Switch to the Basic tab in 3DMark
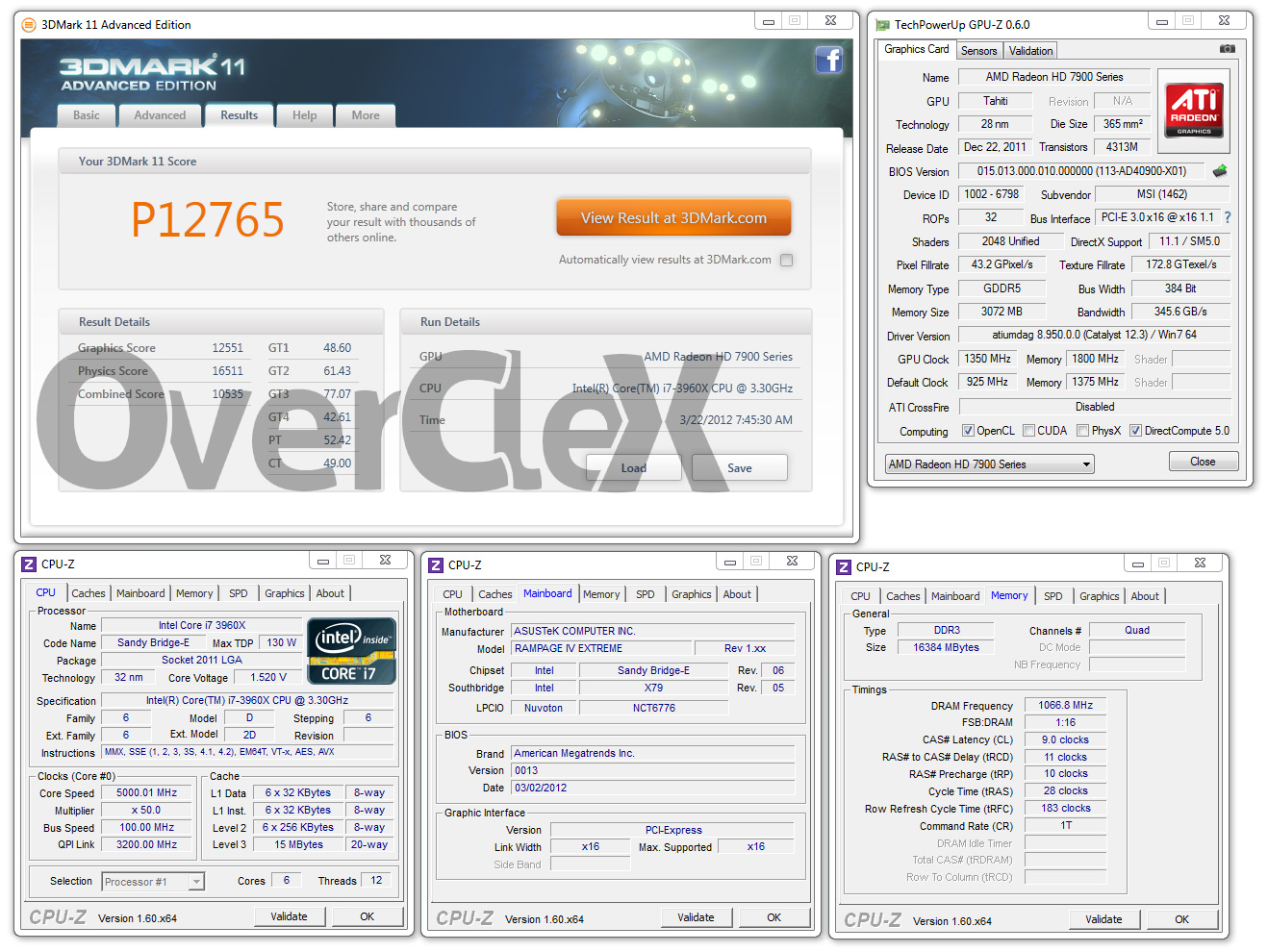 pyautogui.click(x=87, y=115)
